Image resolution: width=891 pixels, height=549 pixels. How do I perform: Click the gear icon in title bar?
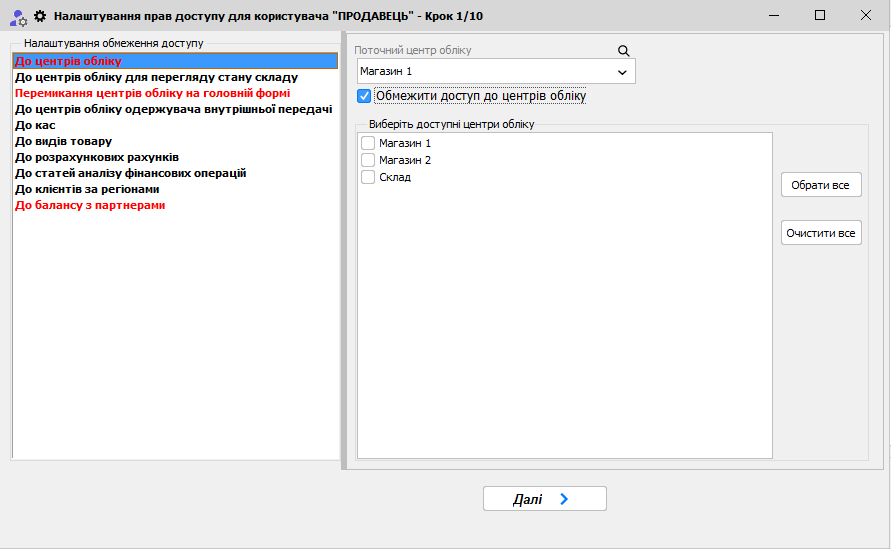point(40,16)
